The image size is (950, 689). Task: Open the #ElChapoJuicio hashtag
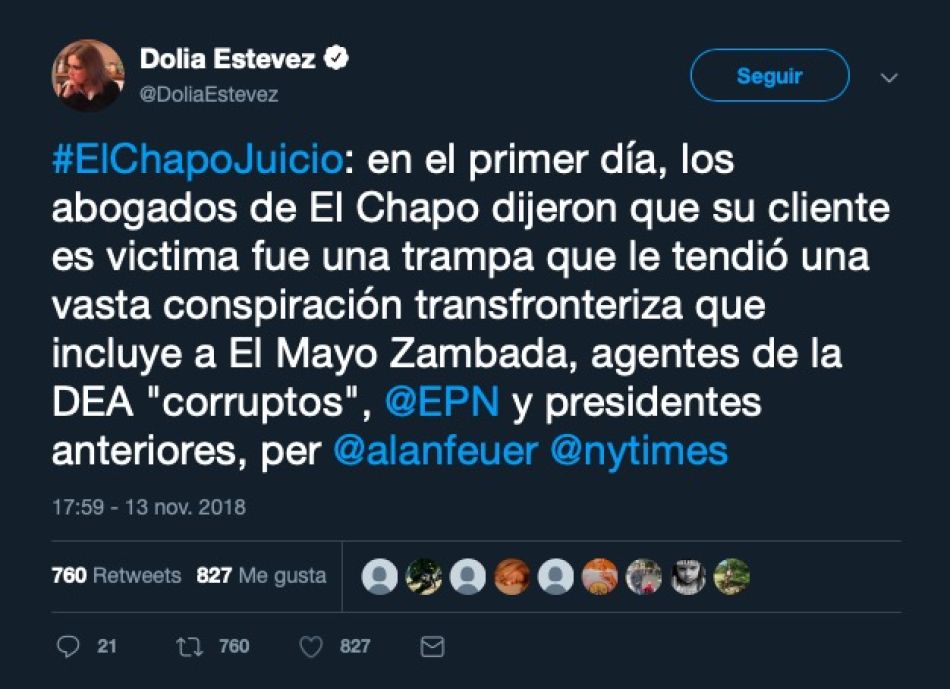(x=198, y=161)
